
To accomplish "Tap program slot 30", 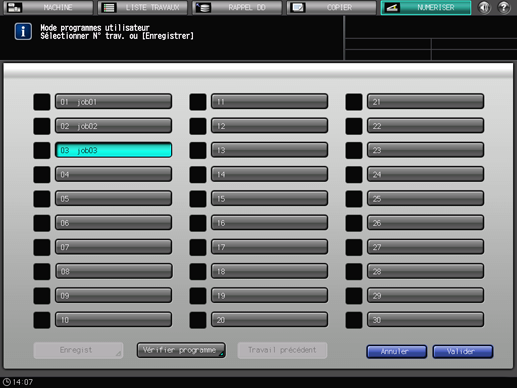I will click(x=425, y=320).
